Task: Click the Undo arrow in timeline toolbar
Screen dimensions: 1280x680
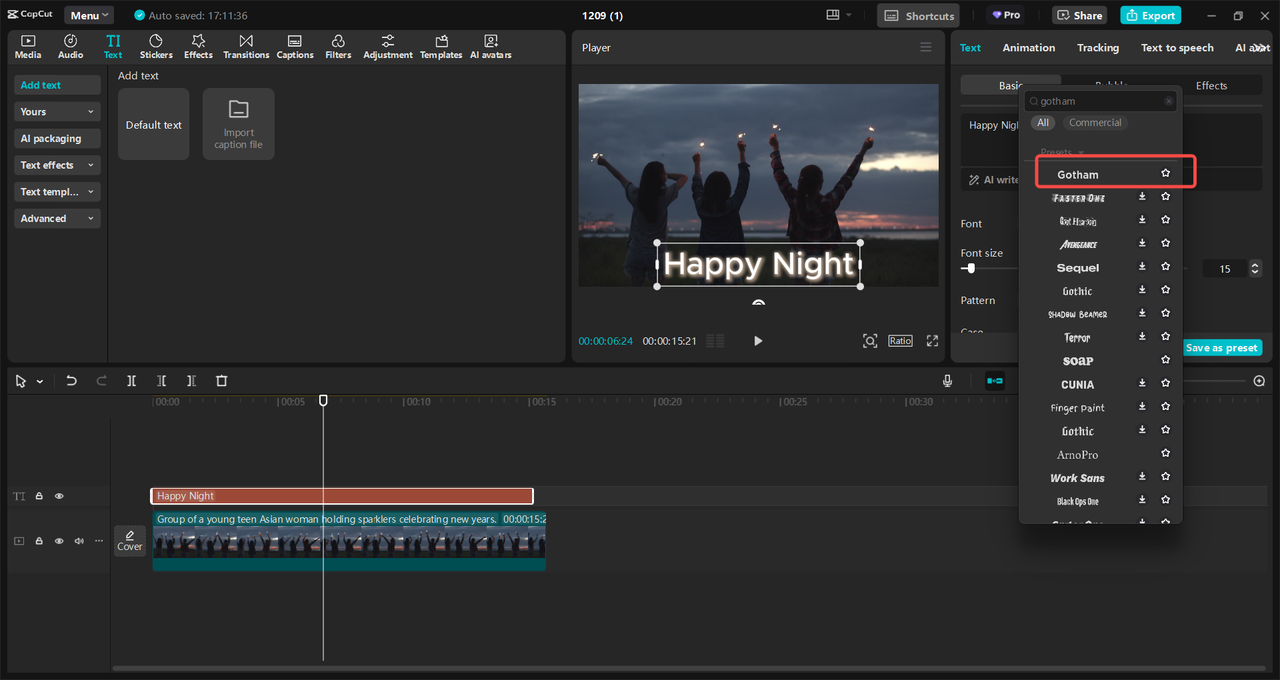Action: click(71, 381)
